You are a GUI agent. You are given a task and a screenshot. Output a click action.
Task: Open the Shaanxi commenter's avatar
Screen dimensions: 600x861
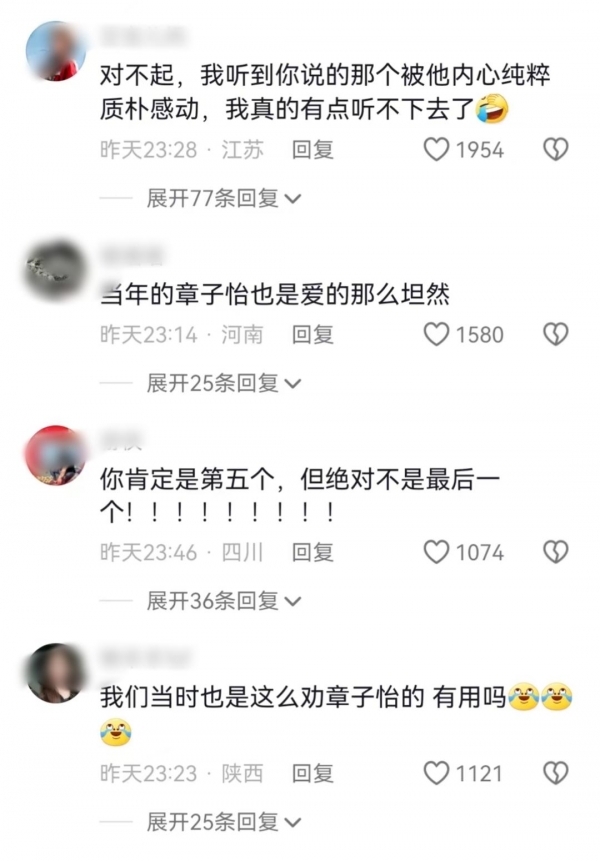(55, 673)
